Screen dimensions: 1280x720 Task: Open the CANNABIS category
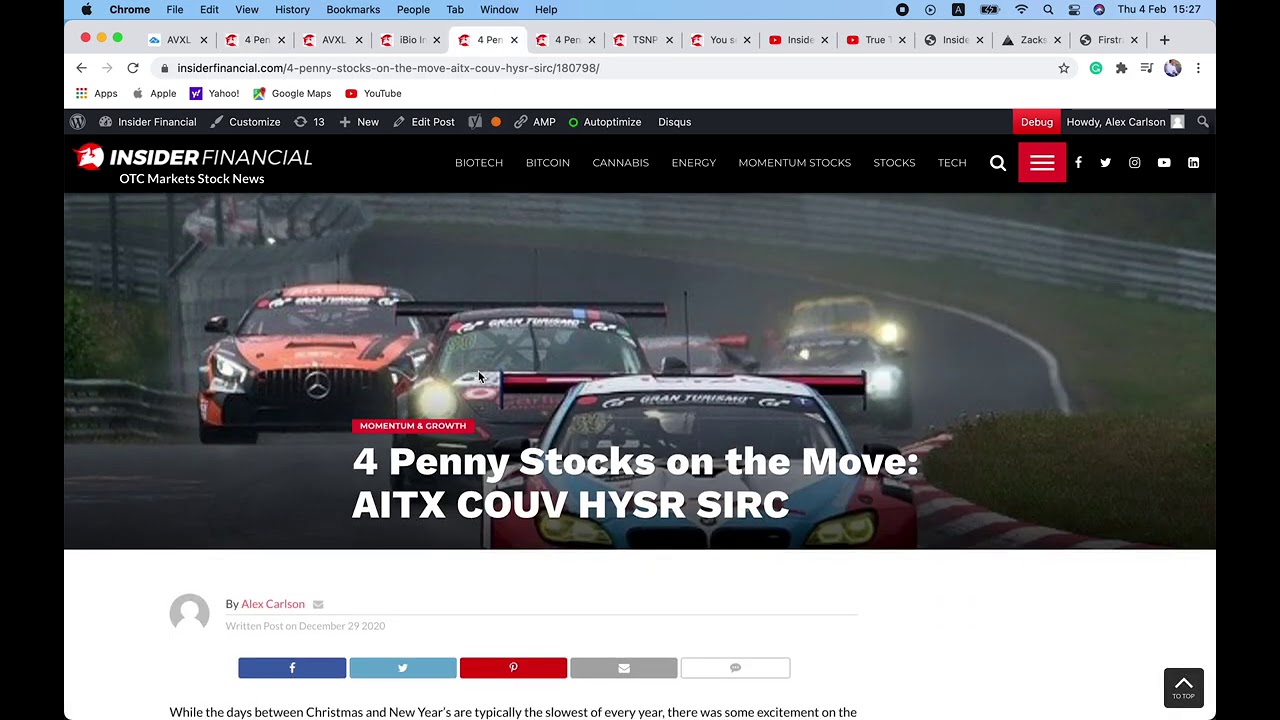point(620,162)
